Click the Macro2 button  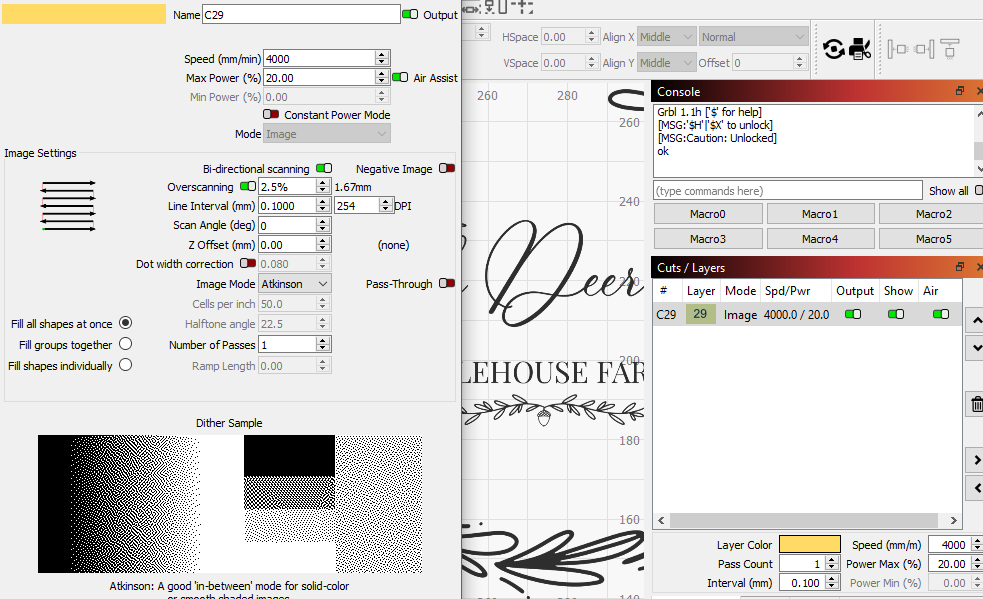933,214
